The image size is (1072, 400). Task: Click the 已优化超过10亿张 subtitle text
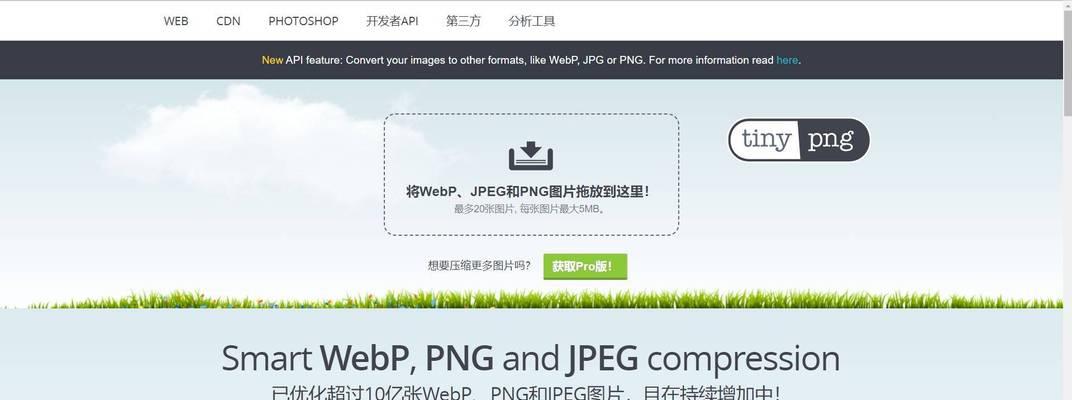click(524, 392)
